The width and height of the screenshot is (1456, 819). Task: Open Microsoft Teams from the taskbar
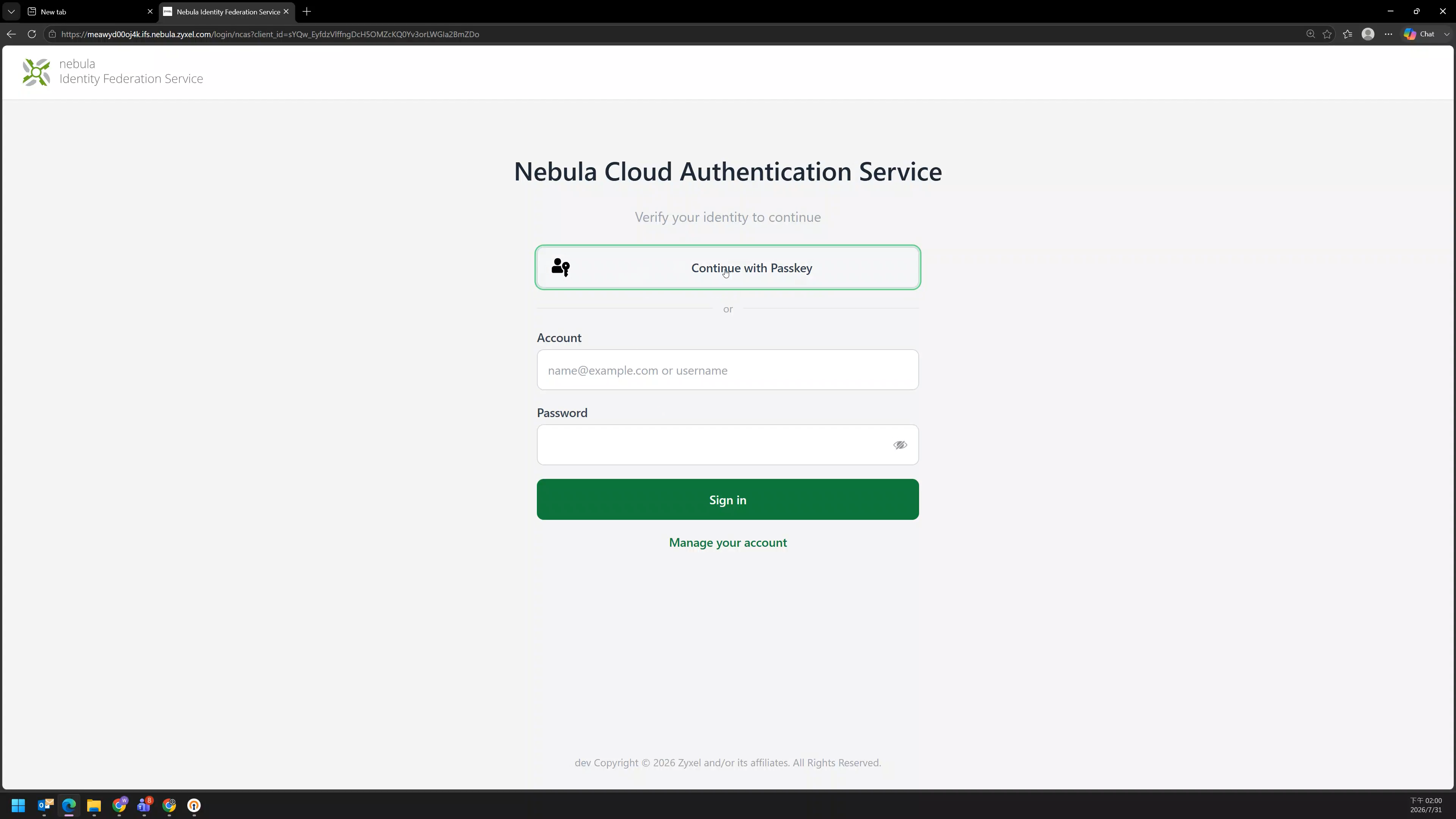pos(144,805)
